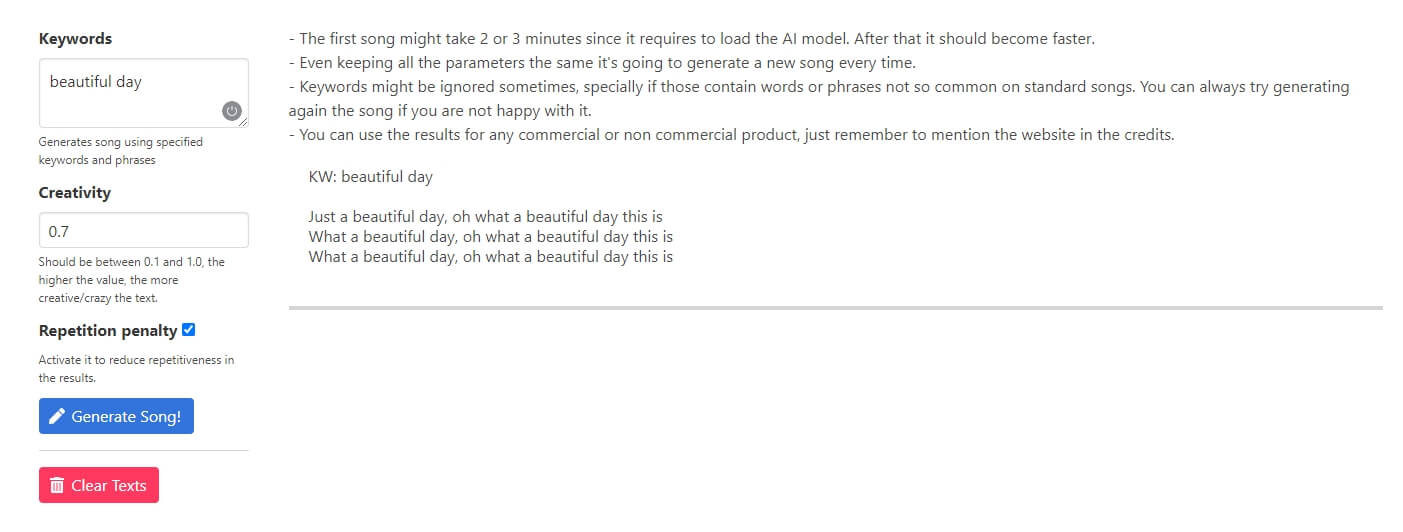Click the resize grip of Keywords textarea
Viewport: 1403px width, 532px height.
[x=243, y=123]
